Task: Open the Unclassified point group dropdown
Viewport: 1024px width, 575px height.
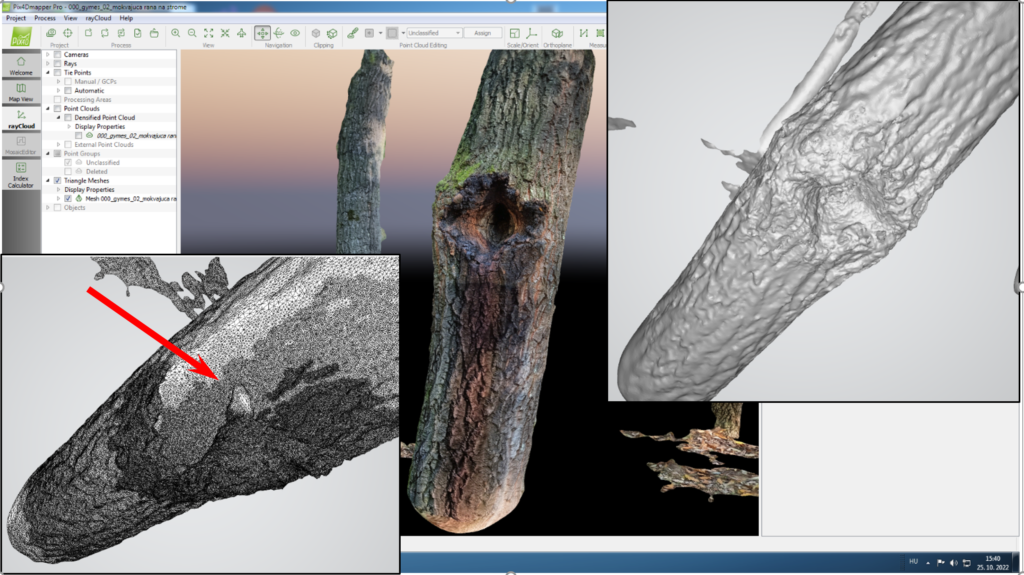Action: tap(434, 33)
